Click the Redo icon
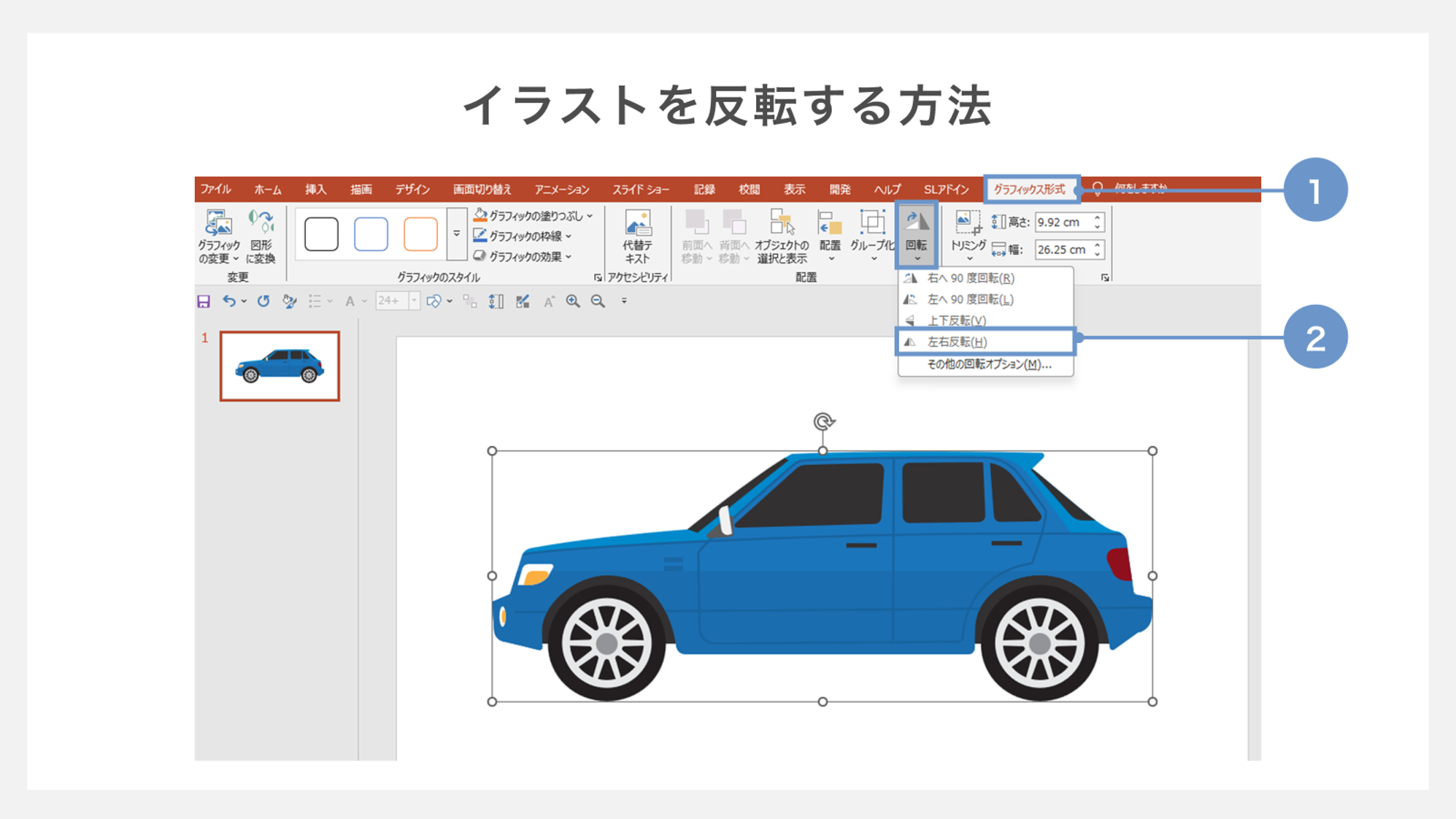 point(263,301)
